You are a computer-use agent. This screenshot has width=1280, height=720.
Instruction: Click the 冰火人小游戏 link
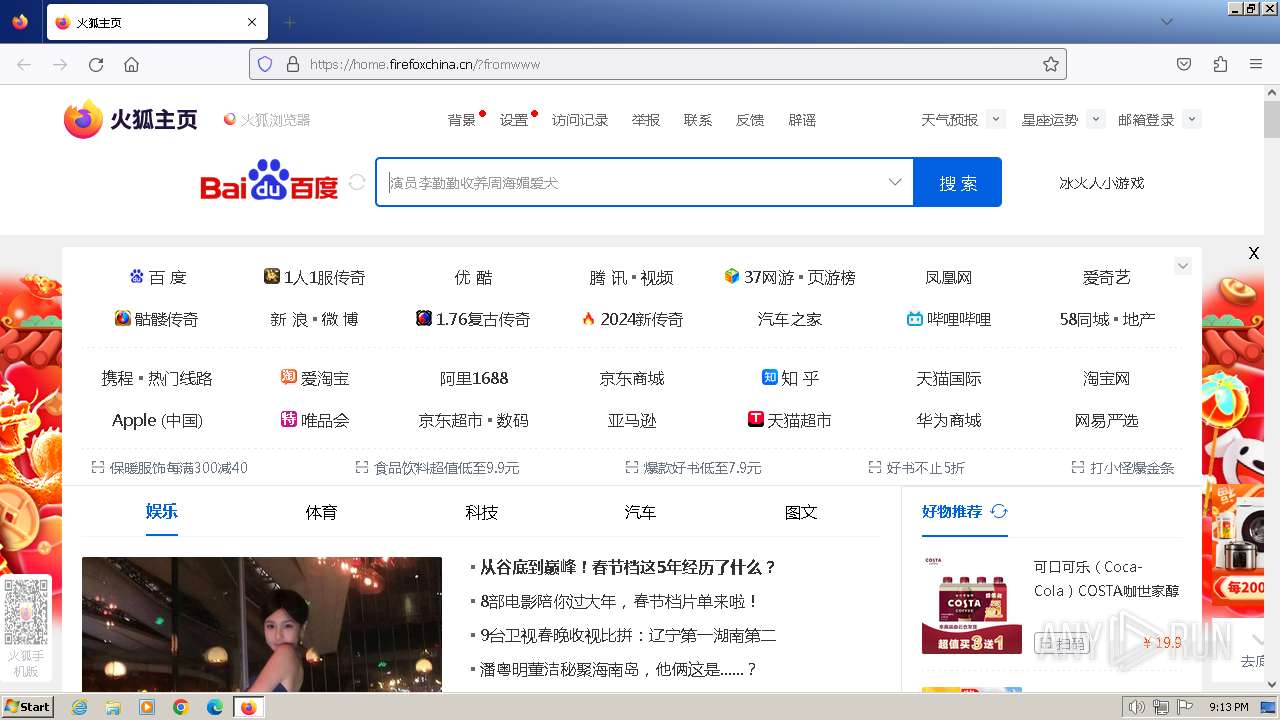(x=1102, y=183)
